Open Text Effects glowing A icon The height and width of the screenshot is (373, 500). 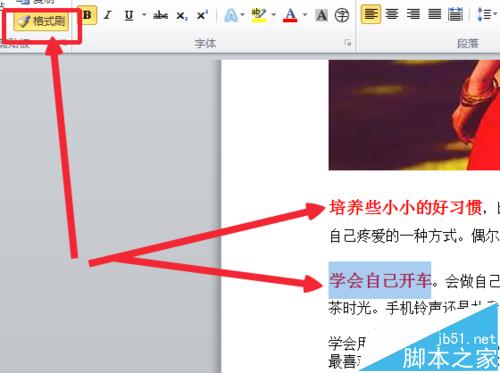tap(231, 15)
